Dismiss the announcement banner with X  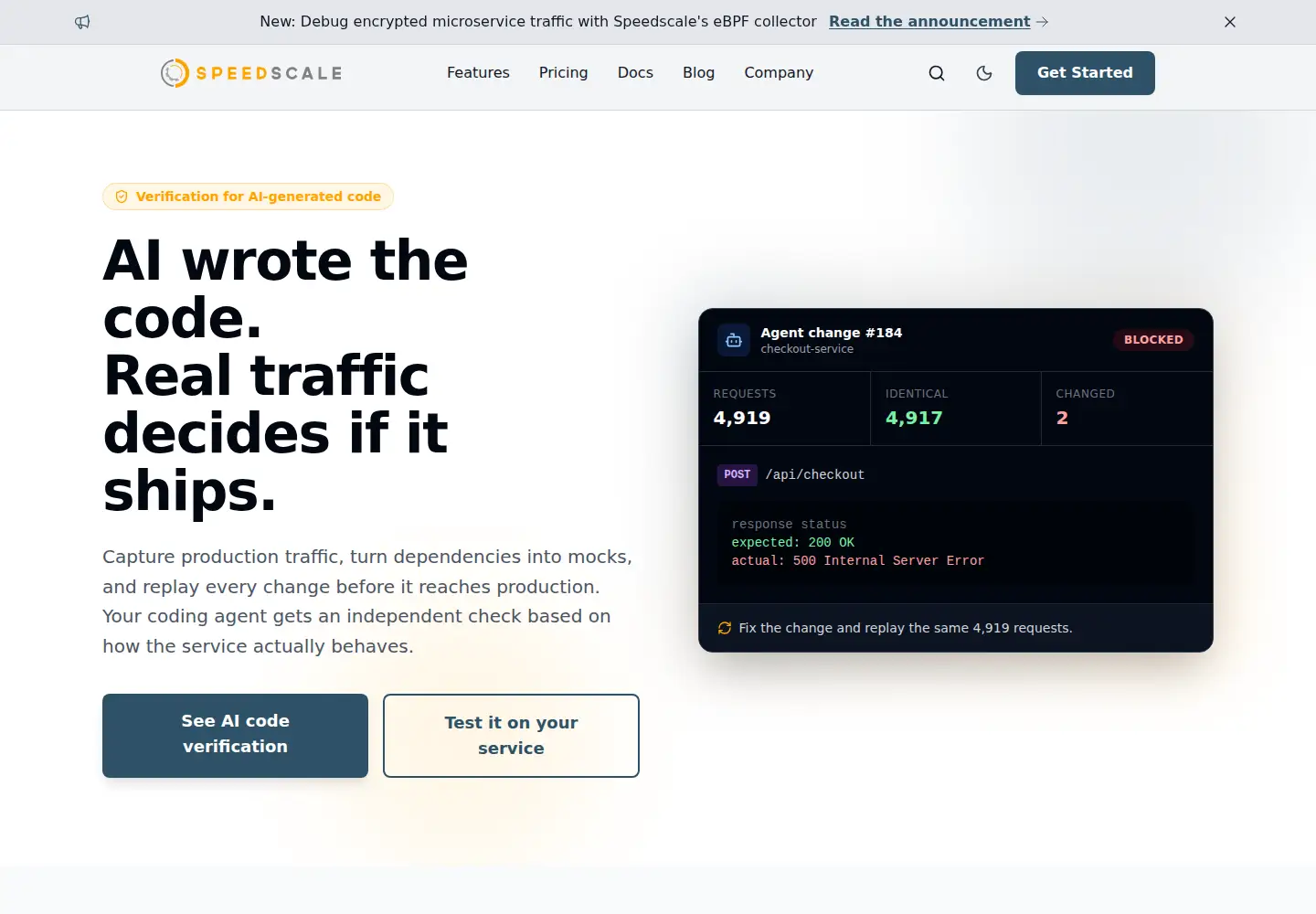tap(1230, 22)
